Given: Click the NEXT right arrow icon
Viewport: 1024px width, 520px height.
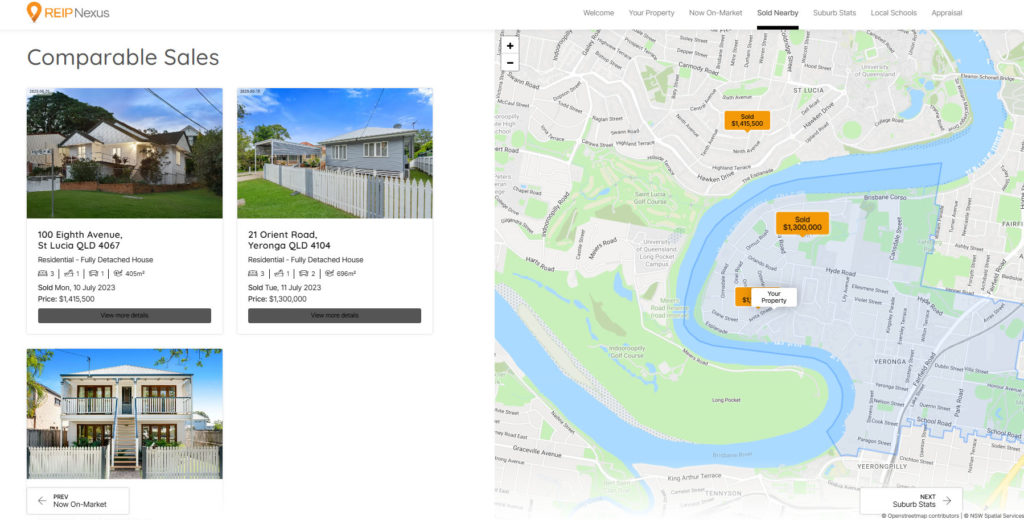Looking at the screenshot, I should (946, 500).
